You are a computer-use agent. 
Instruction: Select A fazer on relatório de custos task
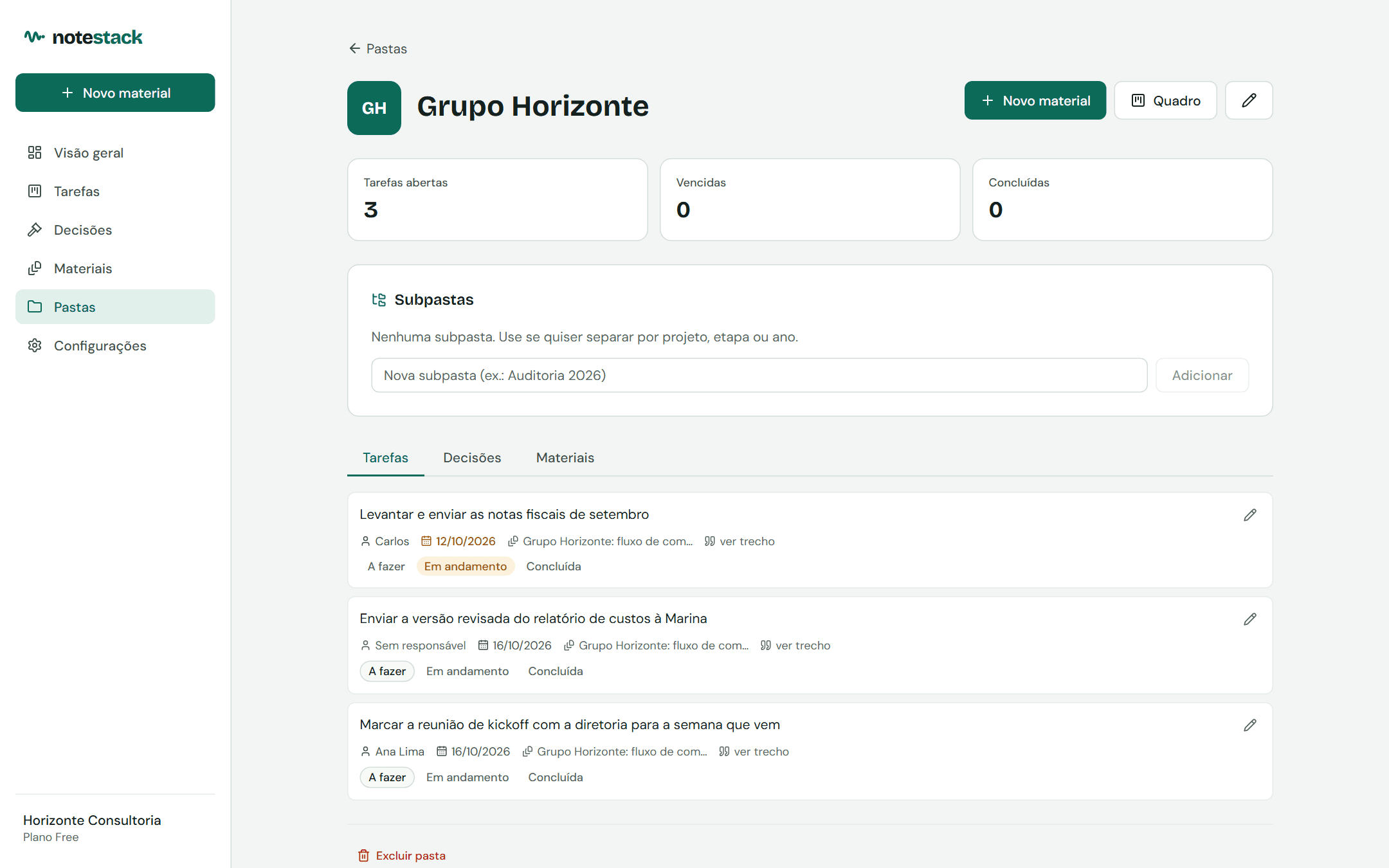[x=387, y=671]
